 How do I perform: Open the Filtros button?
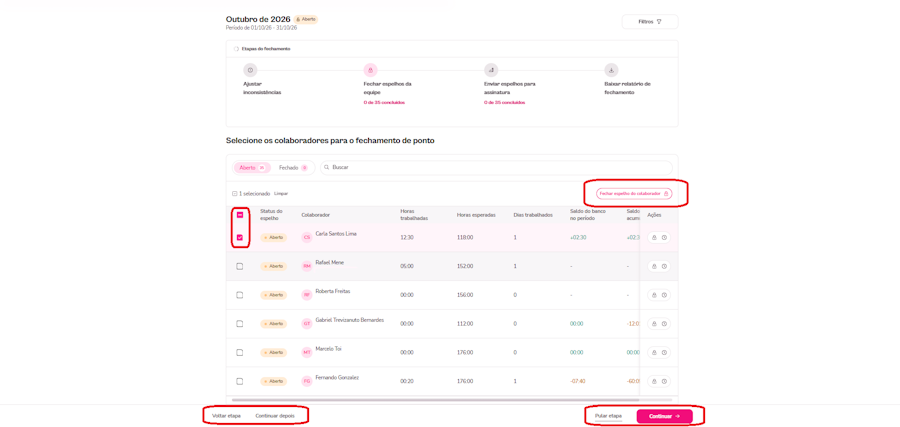(x=650, y=22)
